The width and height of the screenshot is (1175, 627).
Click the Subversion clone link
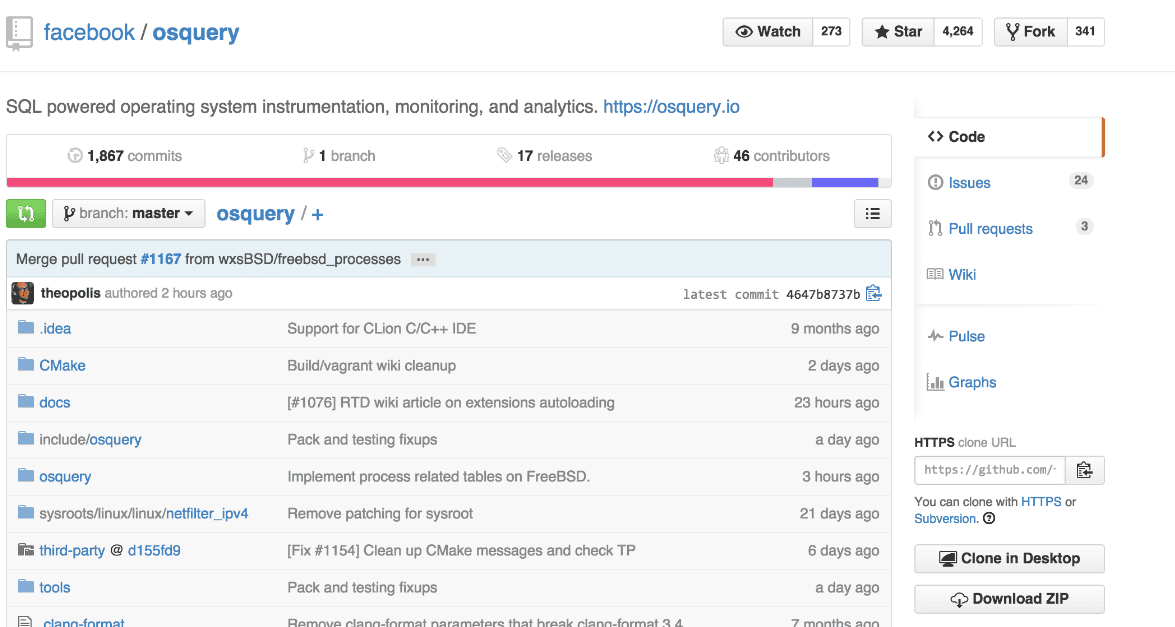tap(946, 518)
